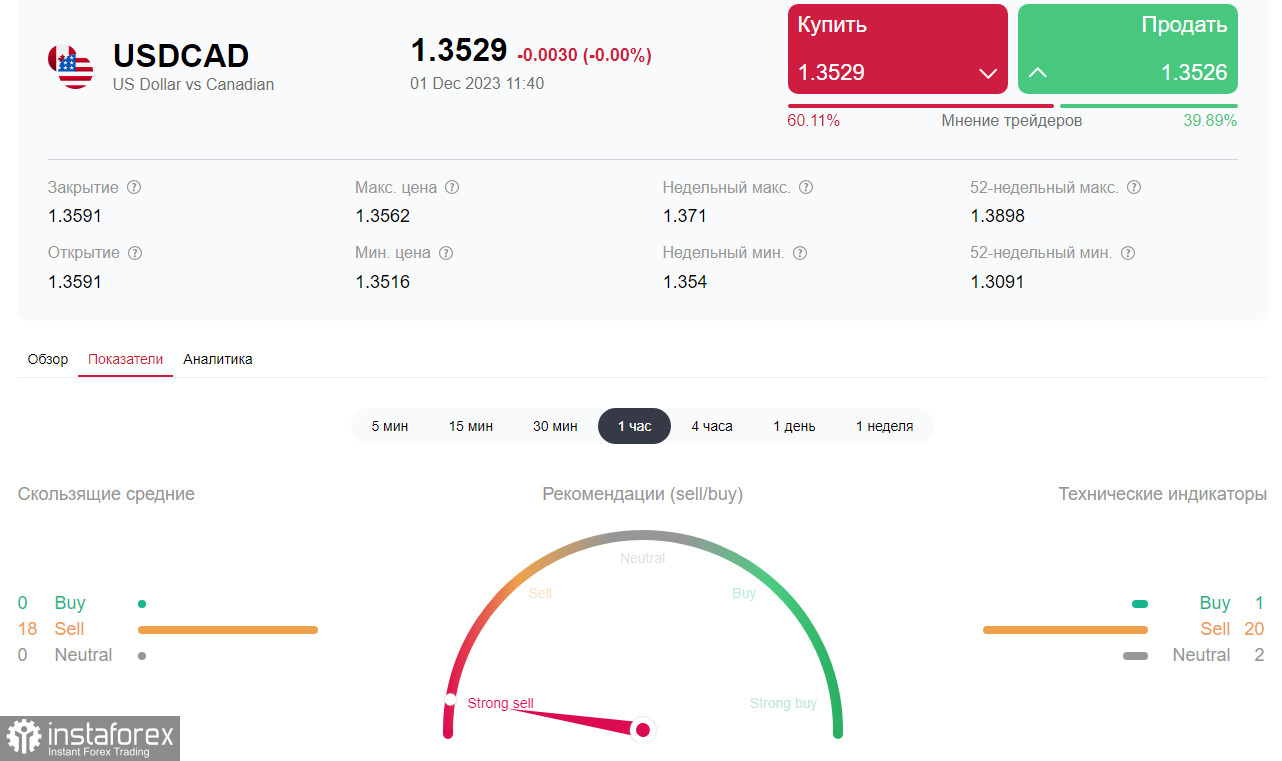Open help icon next to 52-недельный макс.
The image size is (1282, 761).
click(1134, 187)
